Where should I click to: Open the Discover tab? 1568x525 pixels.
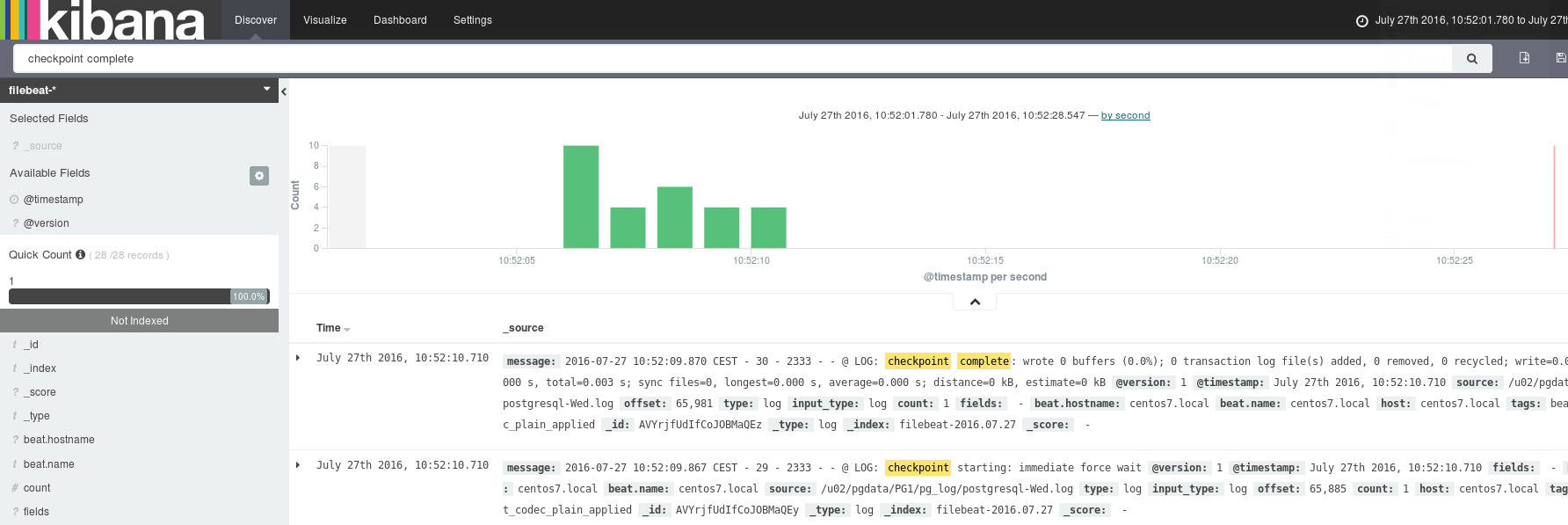click(x=256, y=20)
